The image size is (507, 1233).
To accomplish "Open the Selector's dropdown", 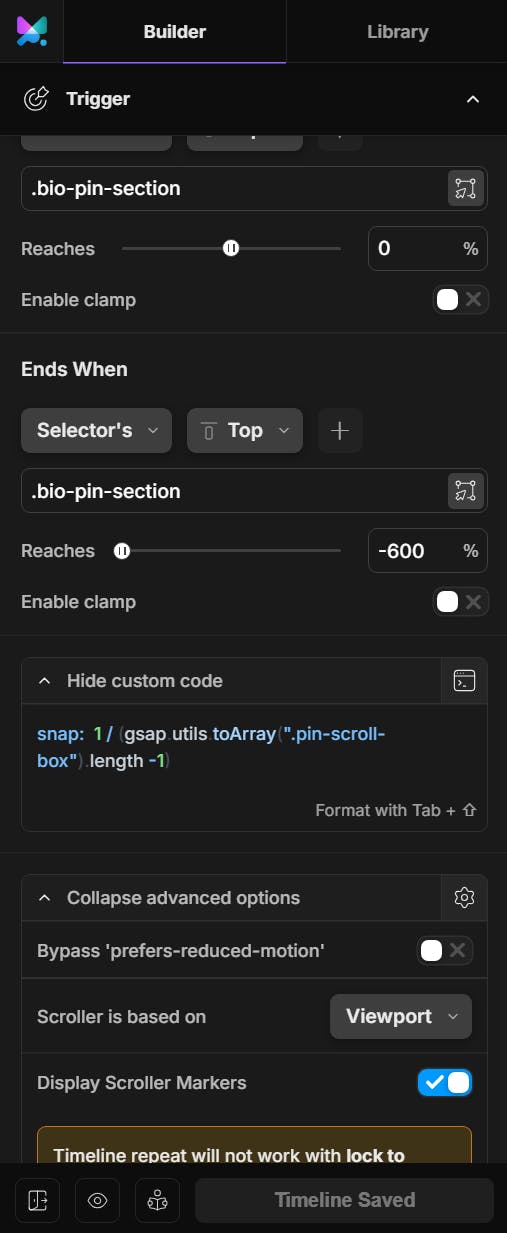I will [x=96, y=431].
